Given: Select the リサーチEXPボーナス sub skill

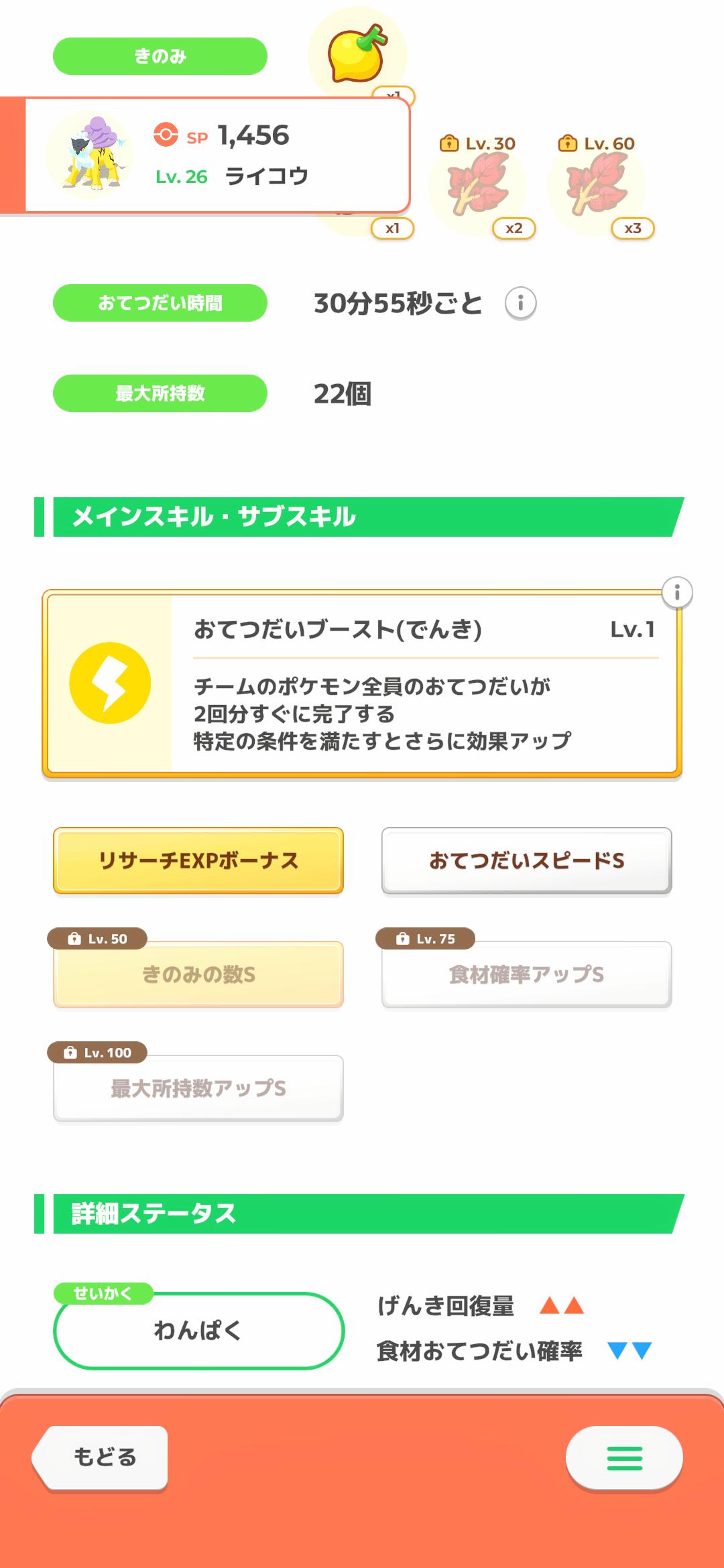Looking at the screenshot, I should [198, 861].
